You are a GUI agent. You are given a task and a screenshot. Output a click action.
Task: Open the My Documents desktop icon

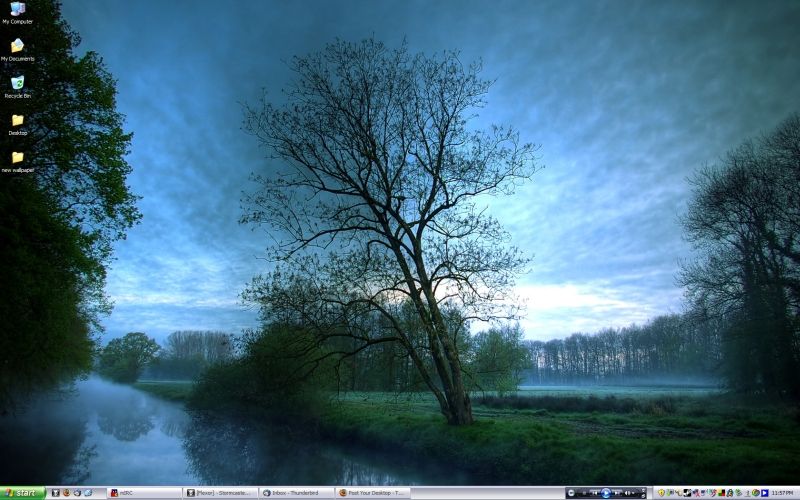[17, 49]
